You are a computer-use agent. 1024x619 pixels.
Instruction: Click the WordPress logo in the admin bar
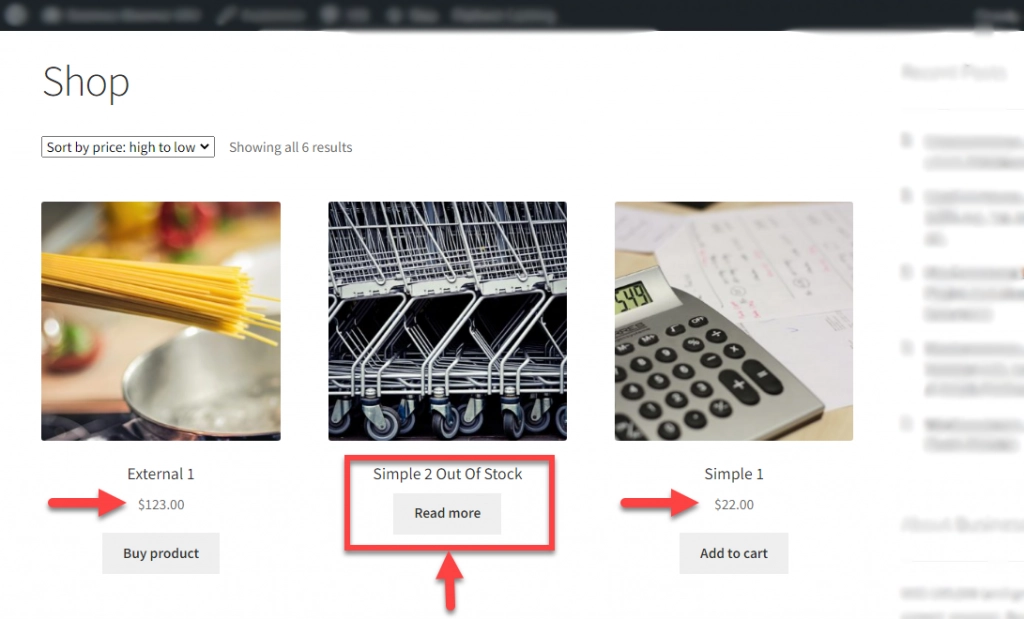[16, 15]
